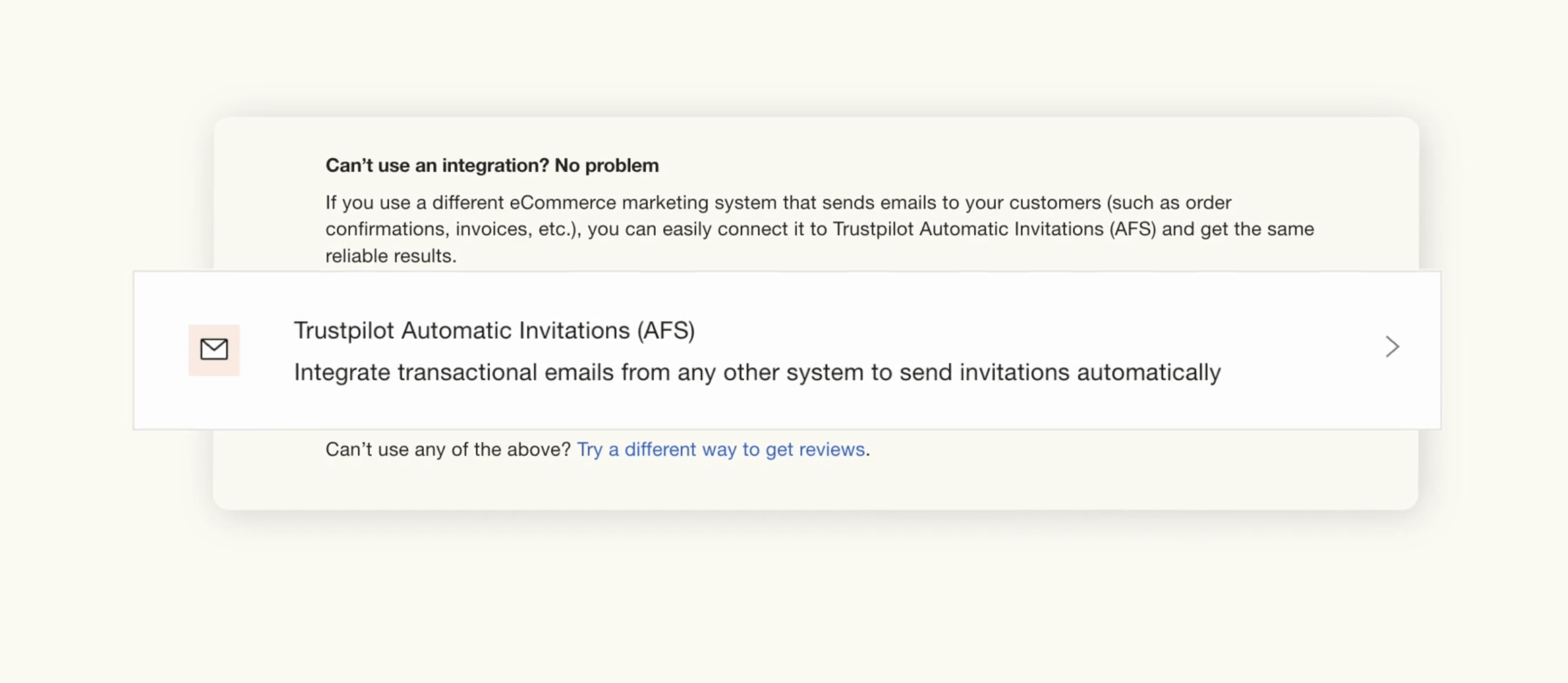The width and height of the screenshot is (1568, 683).
Task: Click the 'Can't use any of the above?' text
Action: [x=448, y=449]
